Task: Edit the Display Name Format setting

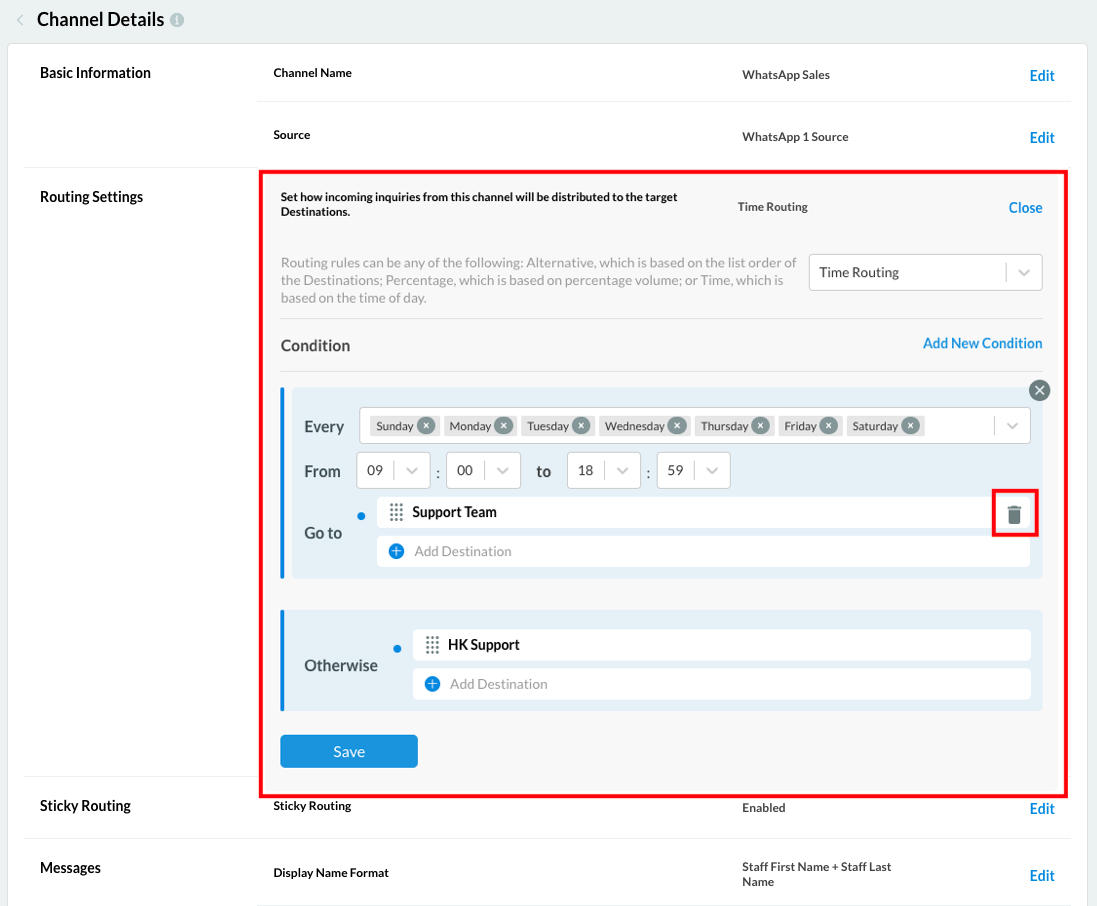Action: click(x=1042, y=876)
